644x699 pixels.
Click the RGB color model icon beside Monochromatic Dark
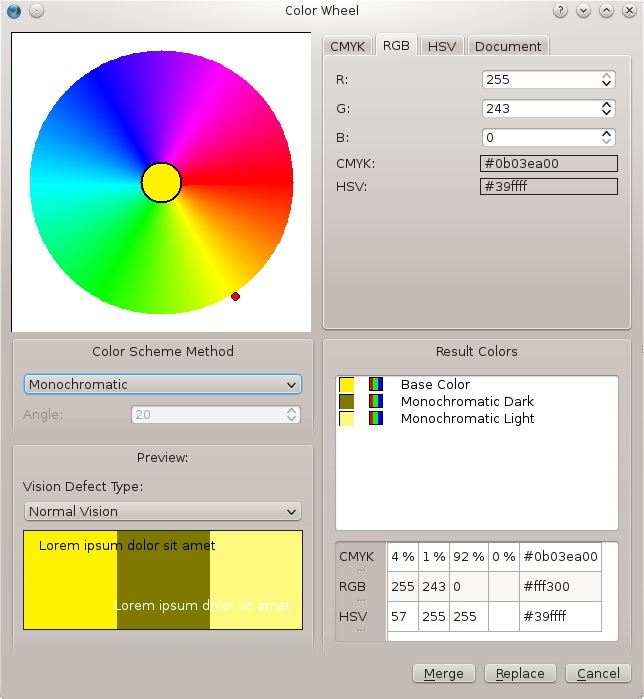click(x=376, y=401)
